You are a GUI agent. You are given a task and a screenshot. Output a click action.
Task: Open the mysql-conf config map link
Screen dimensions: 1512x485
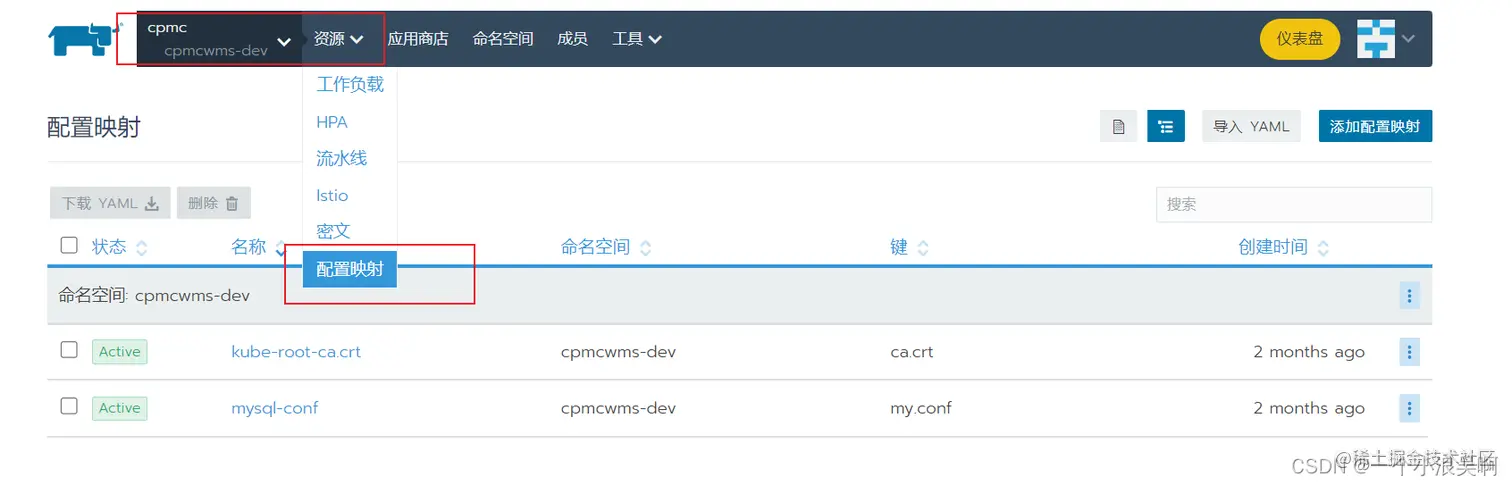click(x=275, y=408)
